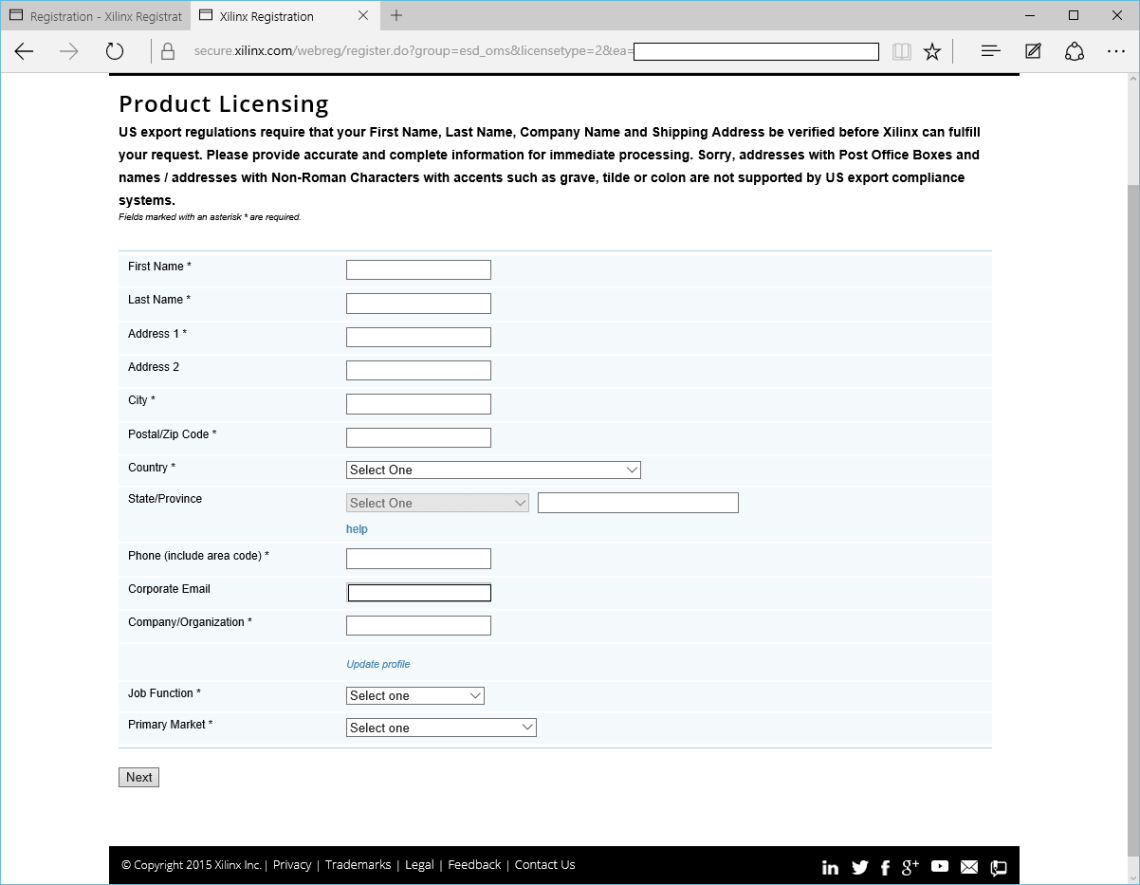Click the Next button
1140x885 pixels.
[138, 777]
